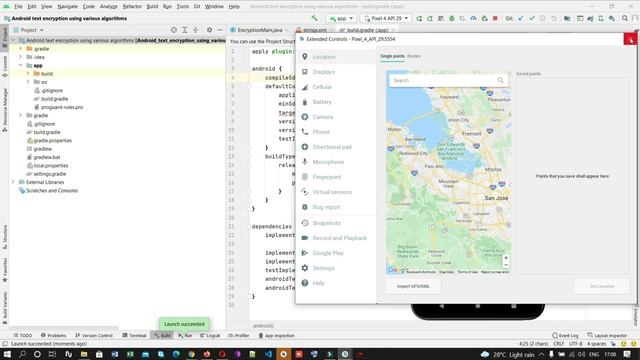Expand External Libraries node

13,182
